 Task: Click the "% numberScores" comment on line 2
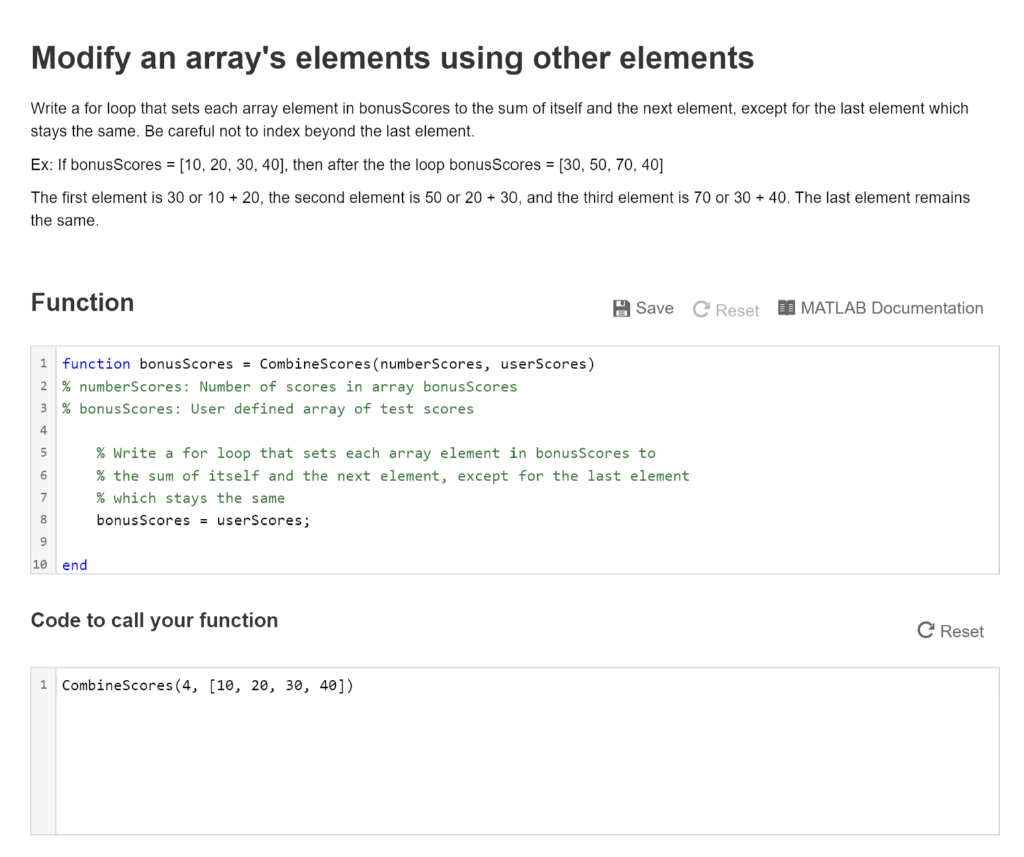click(x=290, y=387)
